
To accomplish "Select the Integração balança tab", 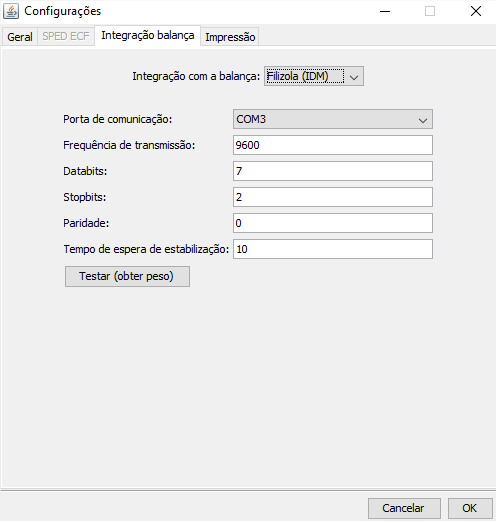I will click(147, 35).
